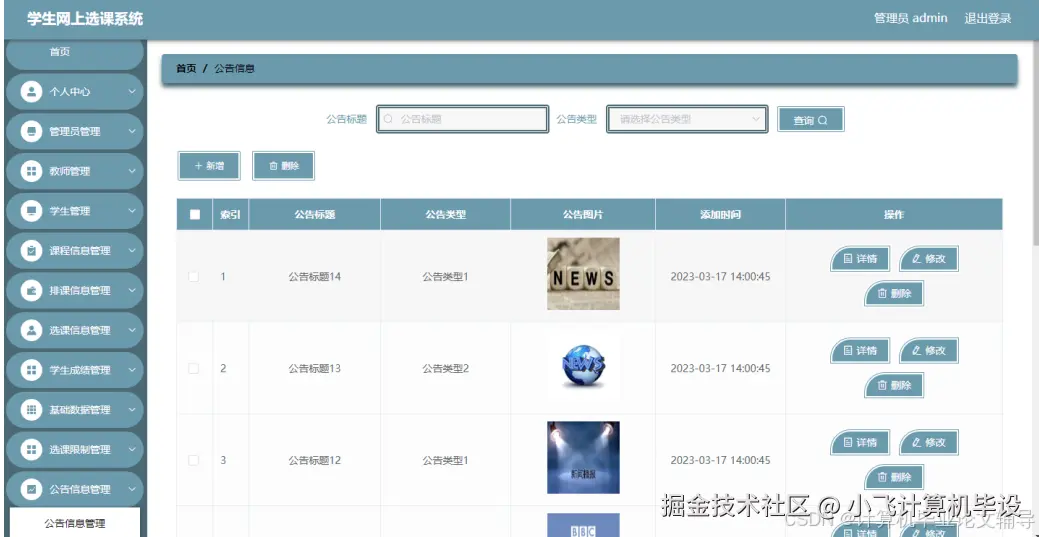Toggle the select-all checkbox in table header
This screenshot has width=1039, height=537.
[195, 214]
